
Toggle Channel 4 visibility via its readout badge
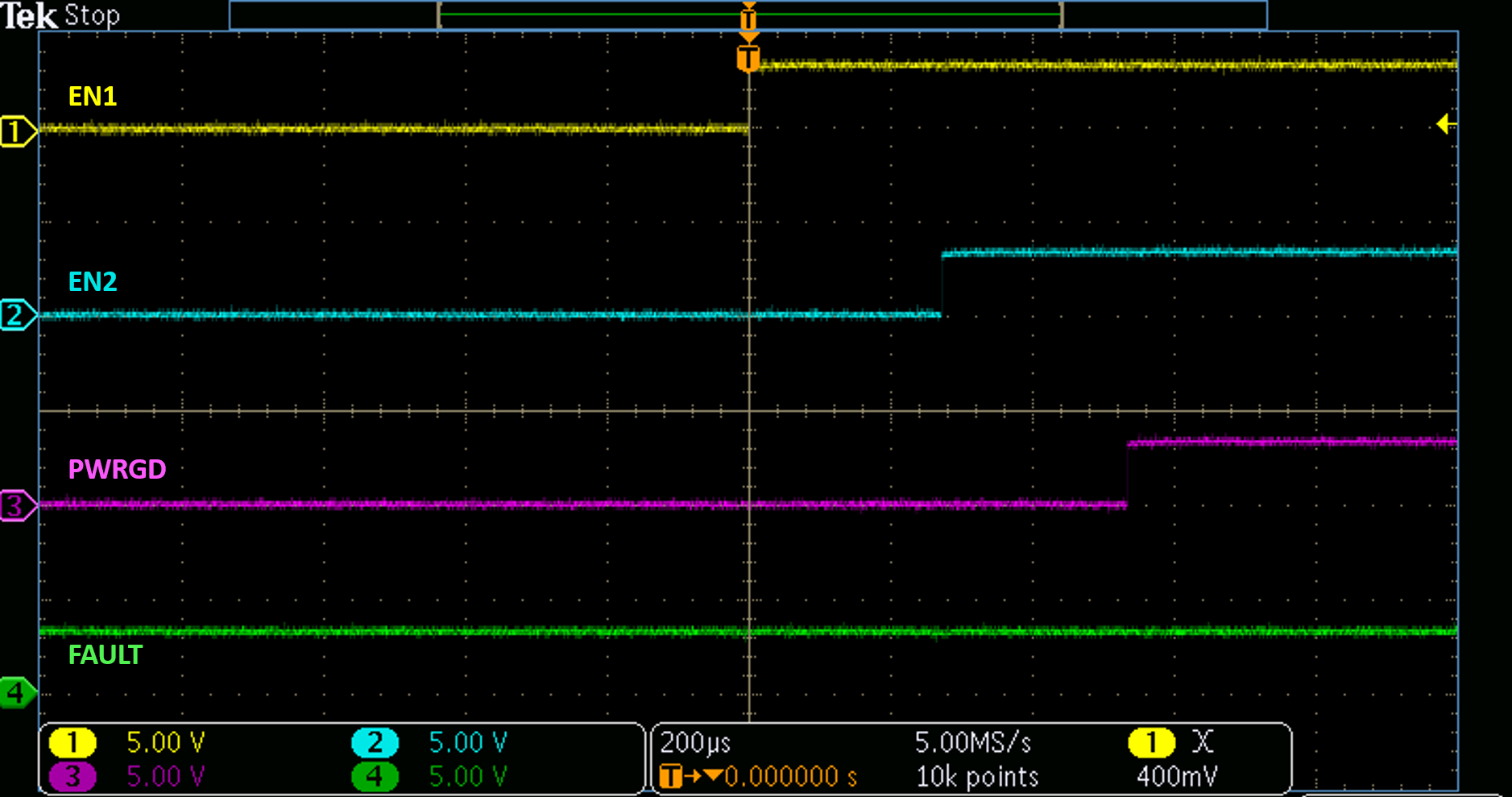(375, 776)
